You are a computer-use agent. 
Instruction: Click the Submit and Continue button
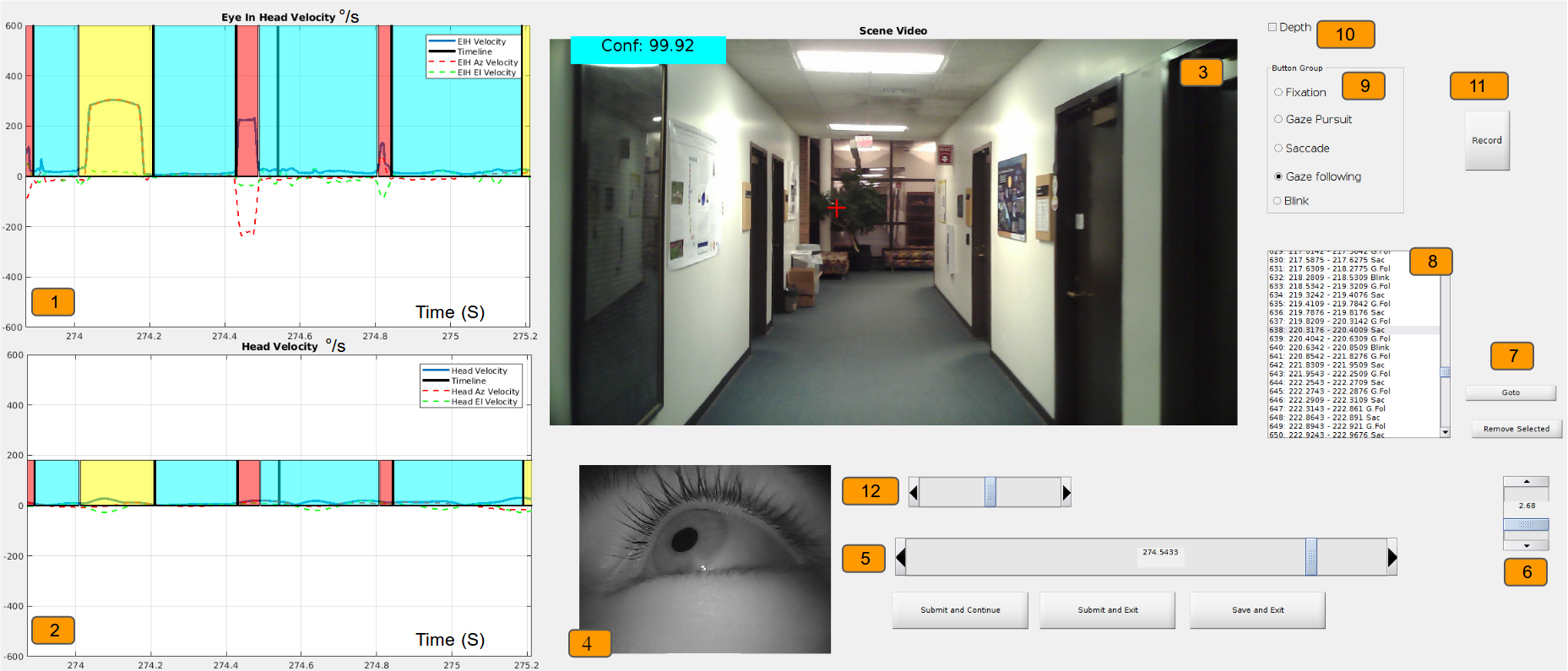pyautogui.click(x=960, y=610)
